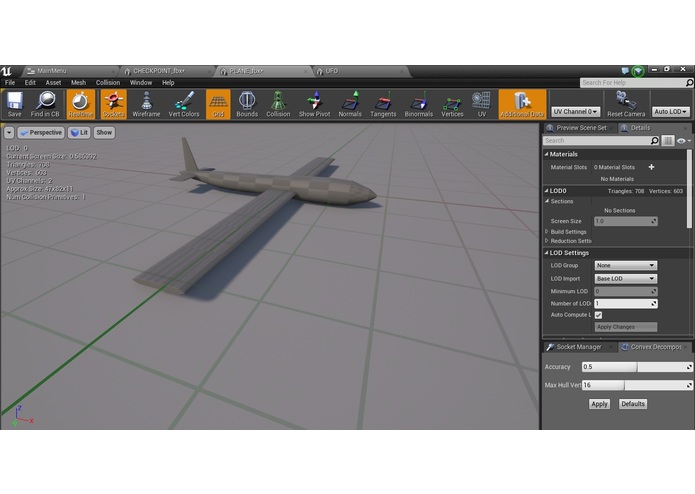Open the Window menu
The image size is (695, 494).
(141, 82)
